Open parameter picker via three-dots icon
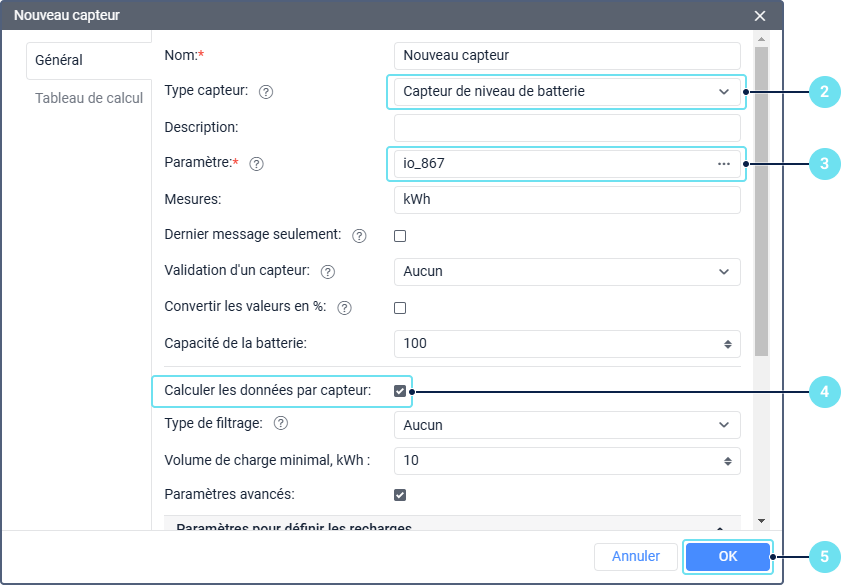 (724, 163)
